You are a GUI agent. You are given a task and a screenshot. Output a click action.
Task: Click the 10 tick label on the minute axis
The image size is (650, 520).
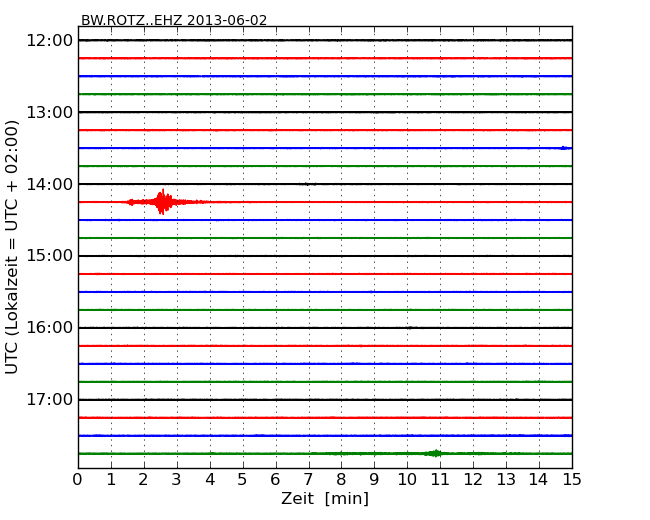[x=407, y=480]
